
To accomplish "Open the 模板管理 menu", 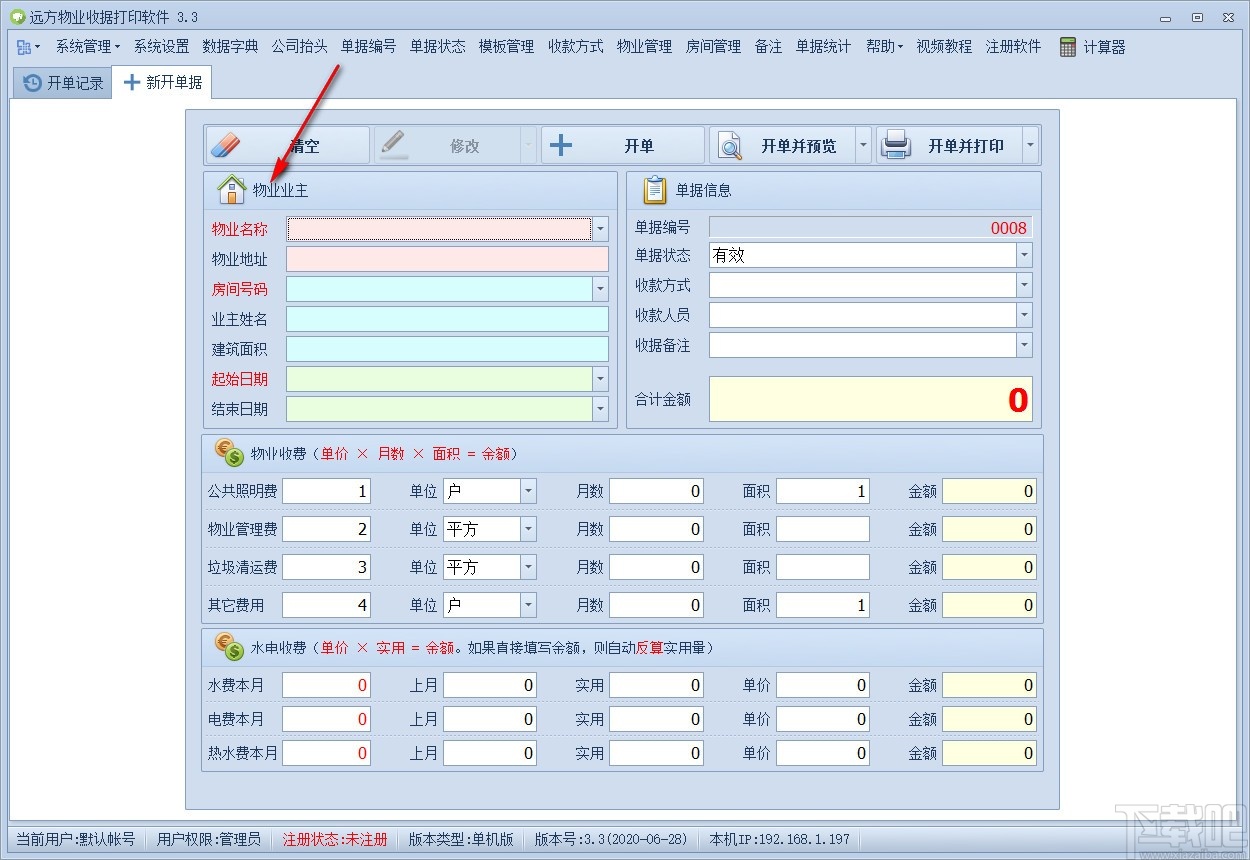I will coord(506,46).
